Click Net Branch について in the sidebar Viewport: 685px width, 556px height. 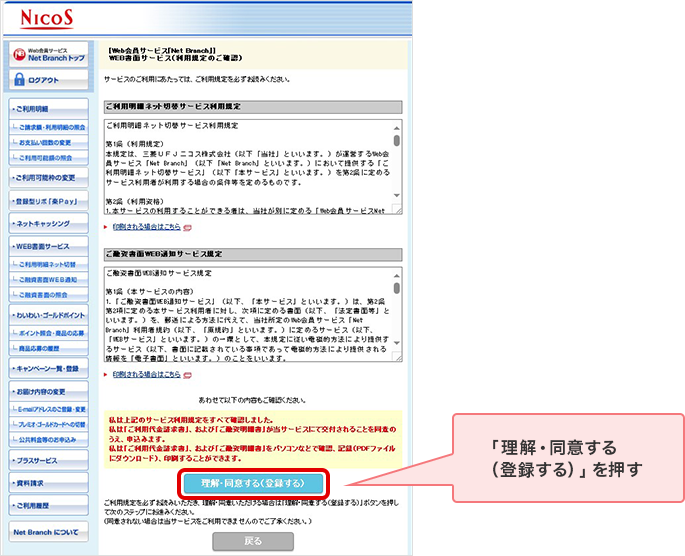tap(48, 532)
